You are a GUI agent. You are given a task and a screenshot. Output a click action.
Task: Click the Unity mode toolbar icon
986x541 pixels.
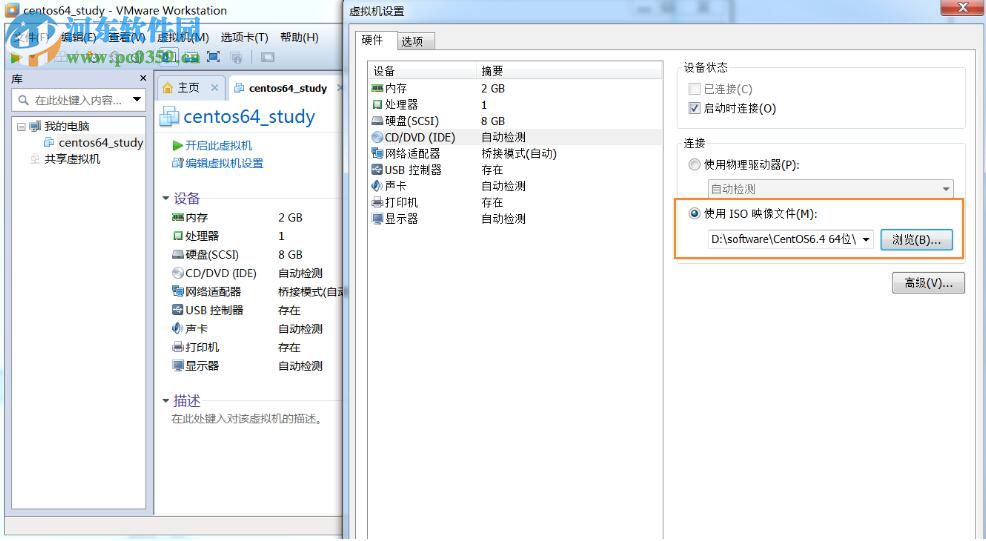(x=236, y=58)
